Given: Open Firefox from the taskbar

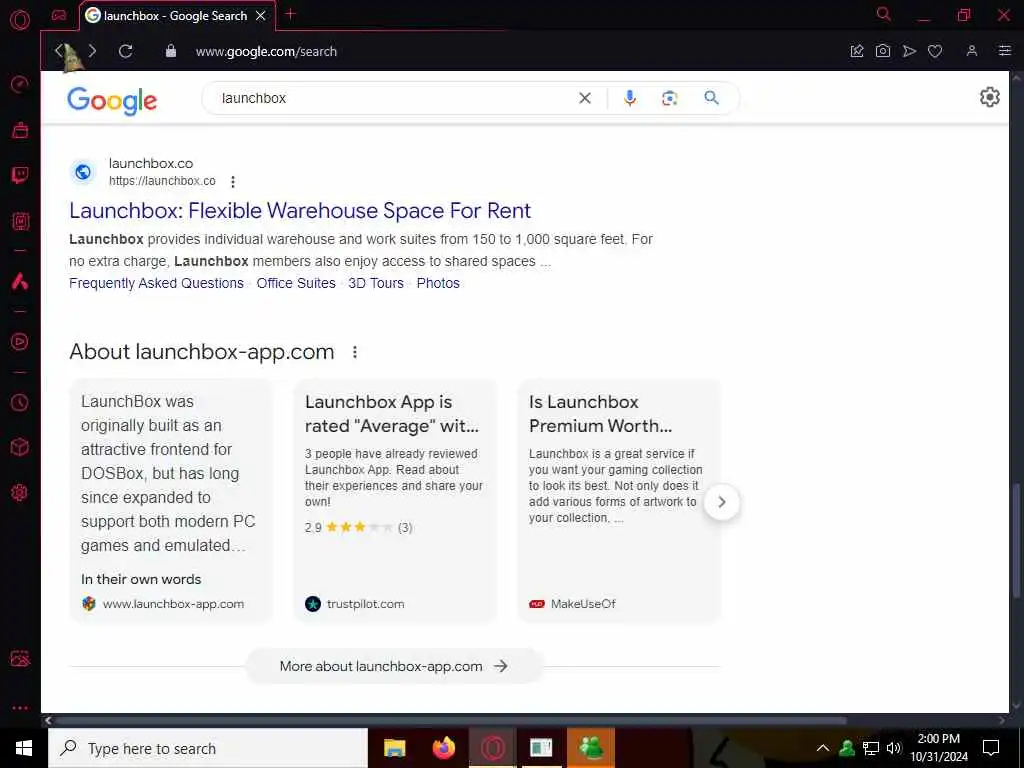Looking at the screenshot, I should (444, 748).
